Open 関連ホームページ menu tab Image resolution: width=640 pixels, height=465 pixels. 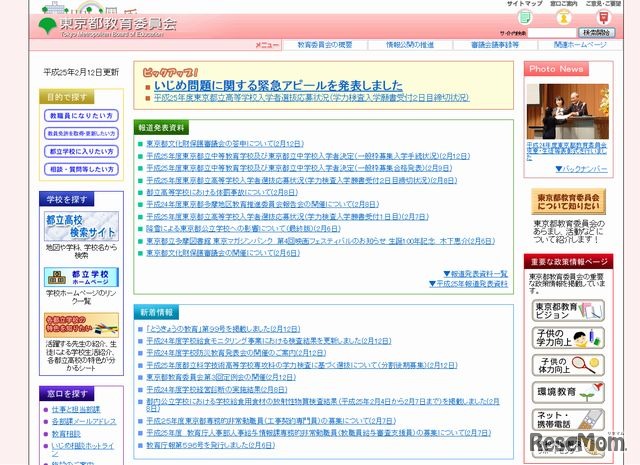[580, 45]
